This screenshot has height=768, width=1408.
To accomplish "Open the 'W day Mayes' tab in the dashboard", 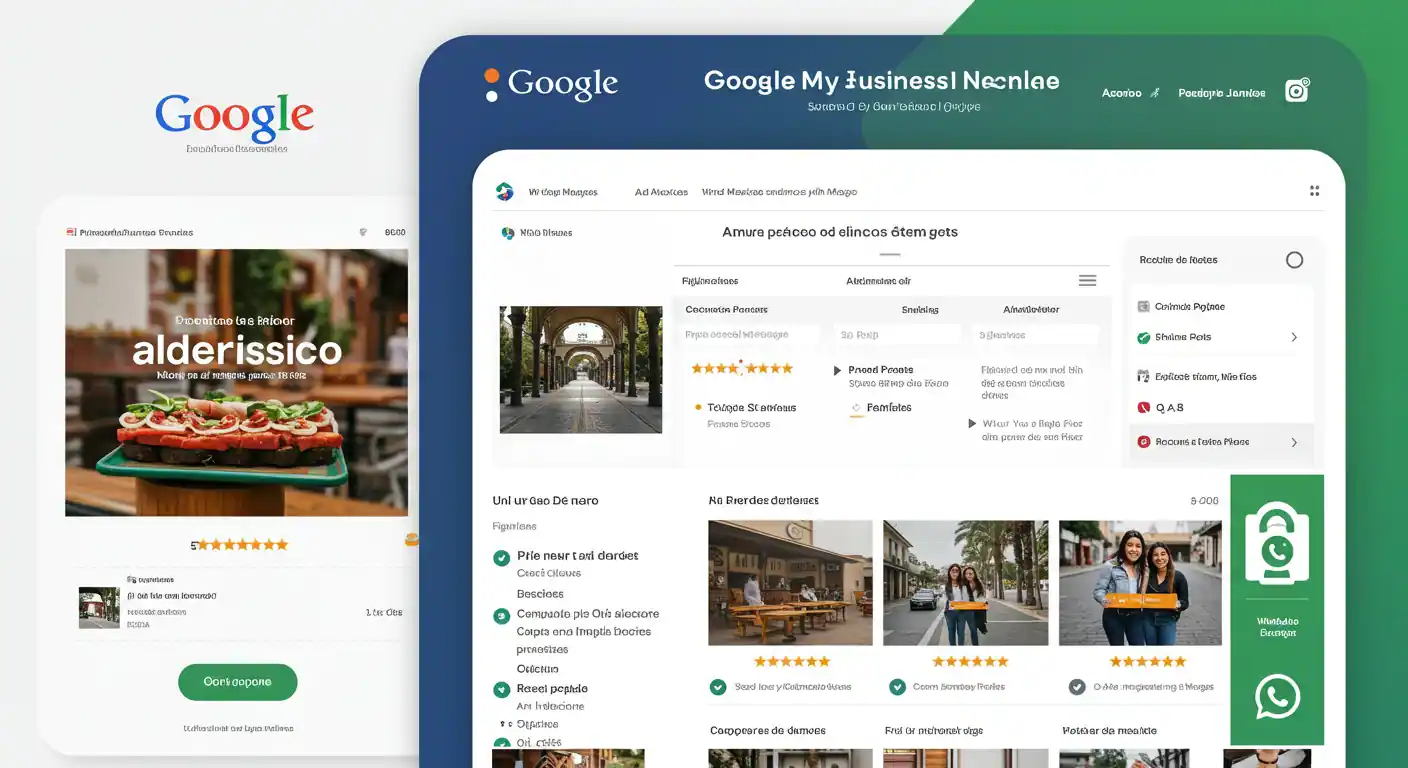I will point(563,192).
